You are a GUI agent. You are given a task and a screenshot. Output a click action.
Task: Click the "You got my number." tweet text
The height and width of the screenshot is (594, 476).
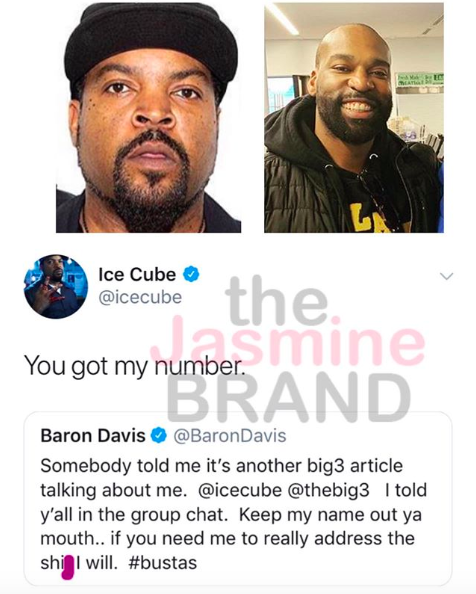134,366
